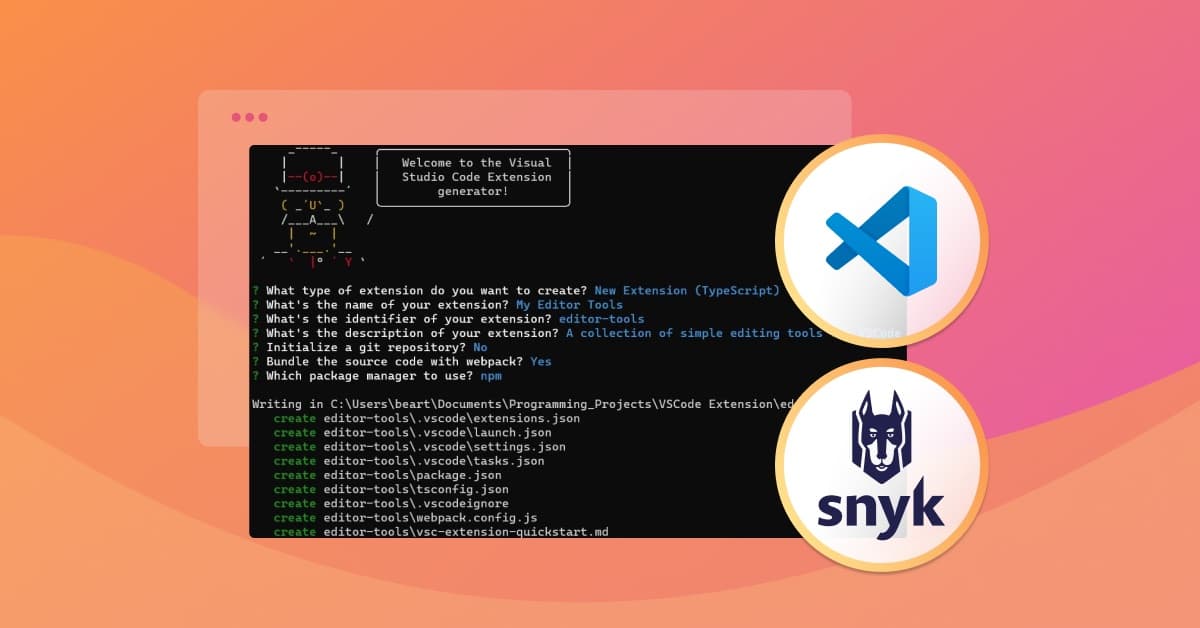Click the 'No' answer for git repository
1200x628 pixels.
click(480, 347)
